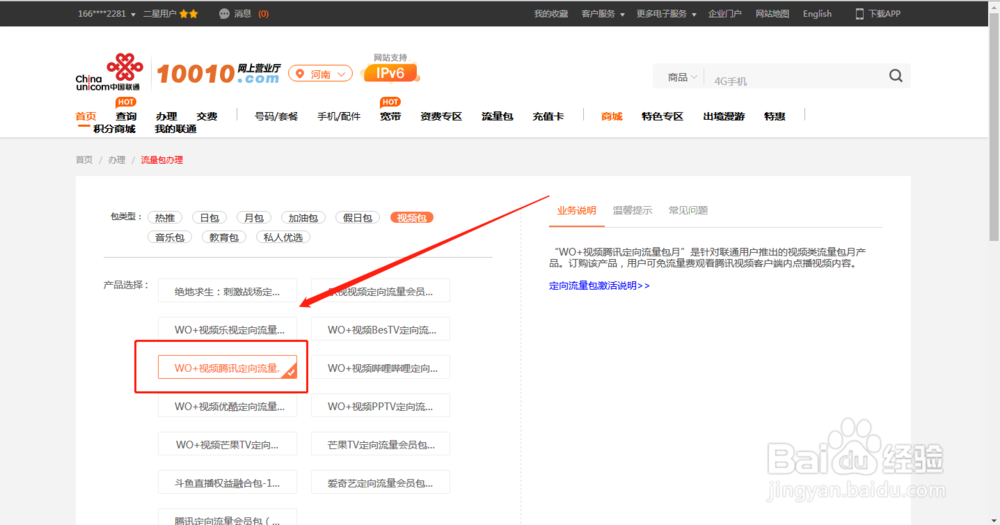The image size is (1000, 525).
Task: Select product WO+视频哔哩哔哩定向...
Action: 381,367
